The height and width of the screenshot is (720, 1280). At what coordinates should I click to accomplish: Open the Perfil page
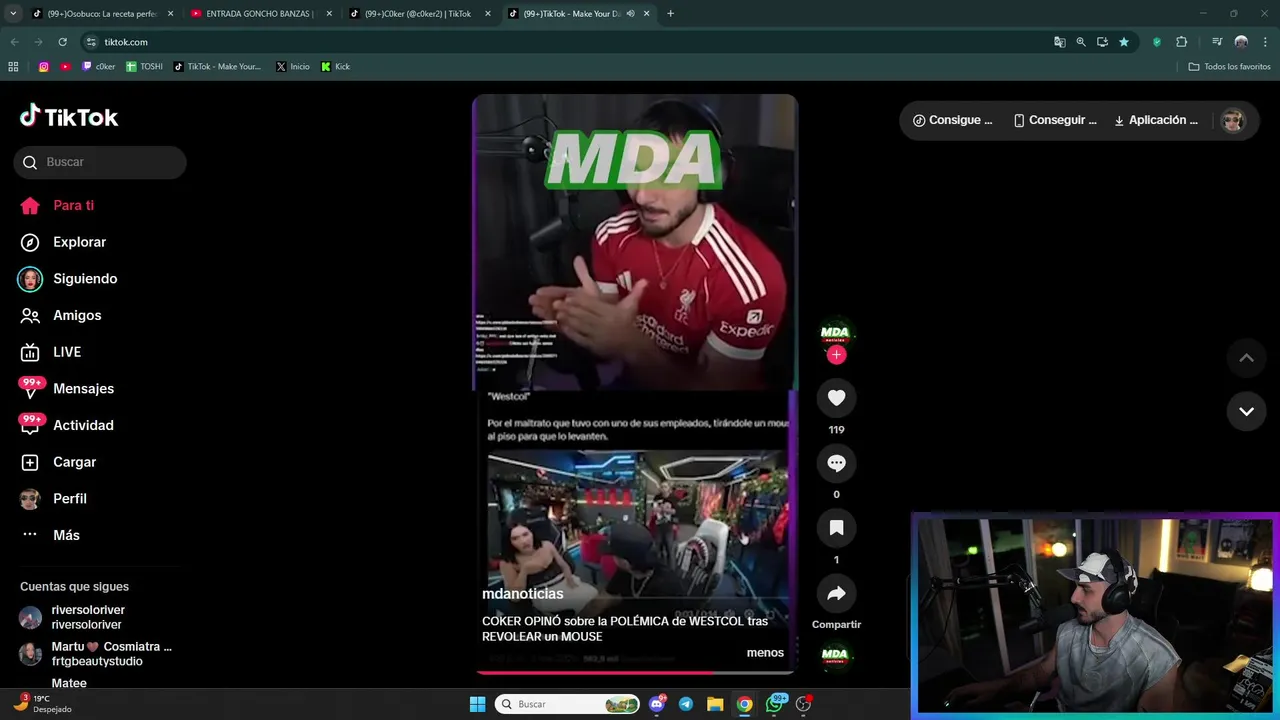point(55,498)
